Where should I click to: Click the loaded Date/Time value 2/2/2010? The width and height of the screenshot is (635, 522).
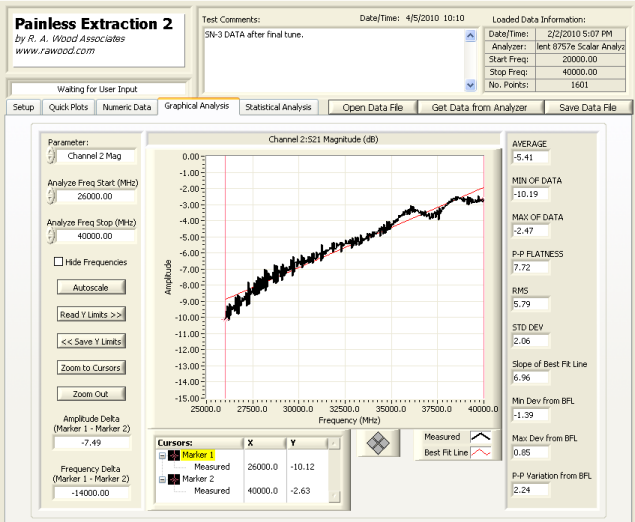tap(580, 34)
